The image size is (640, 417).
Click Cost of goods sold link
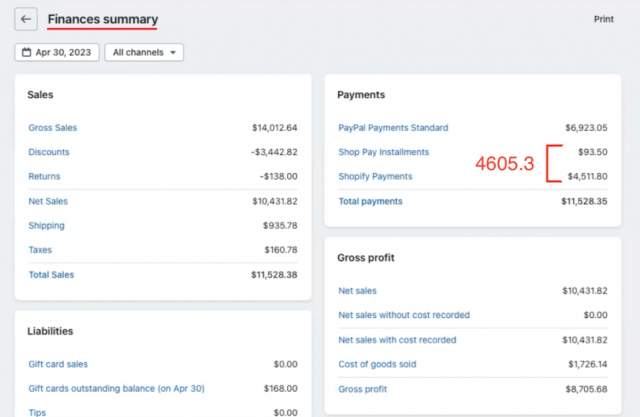pyautogui.click(x=377, y=364)
